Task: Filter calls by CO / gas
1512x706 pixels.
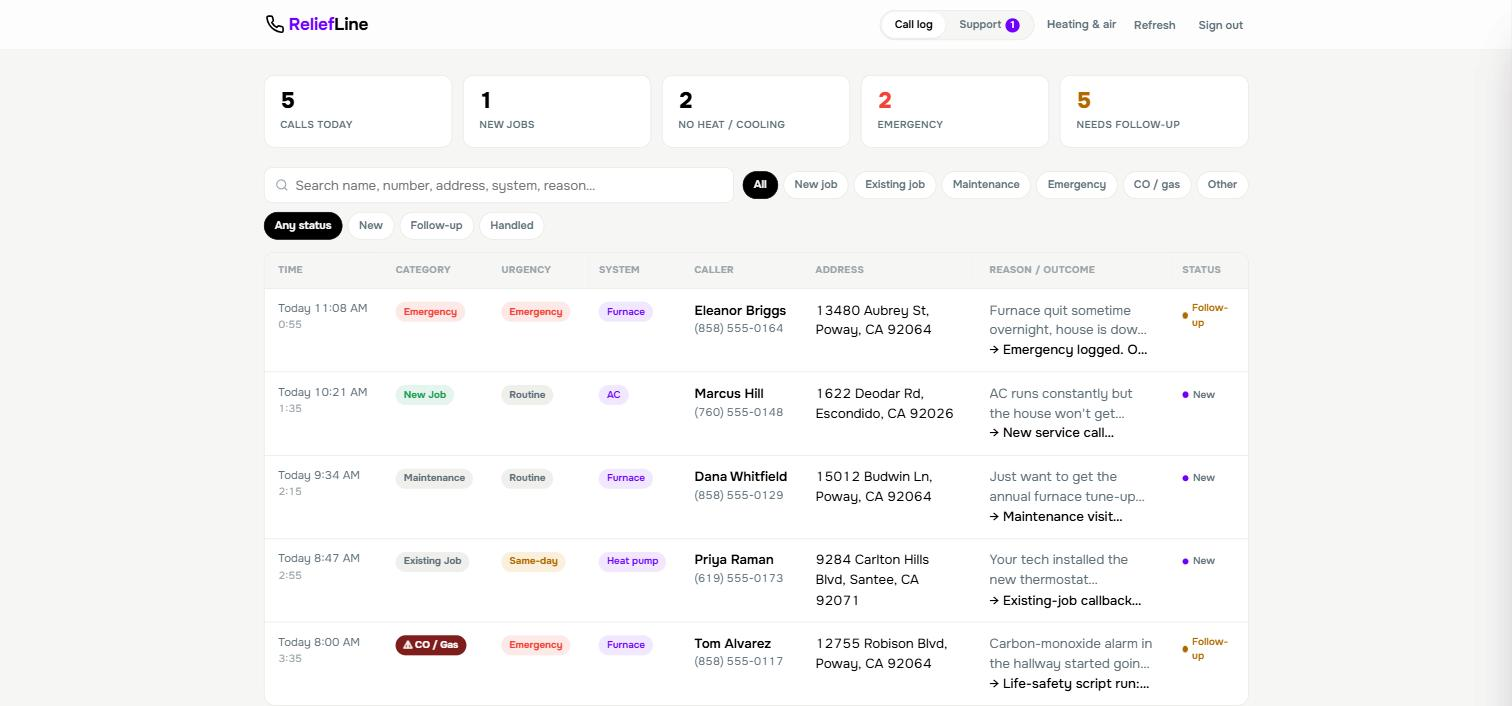Action: (x=1157, y=185)
